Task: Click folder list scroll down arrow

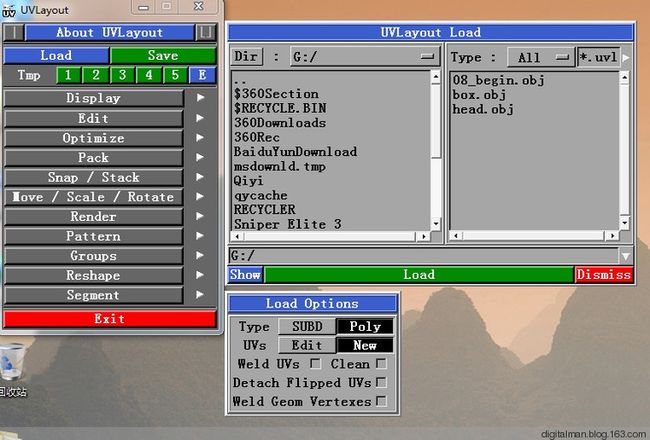Action: 435,224
